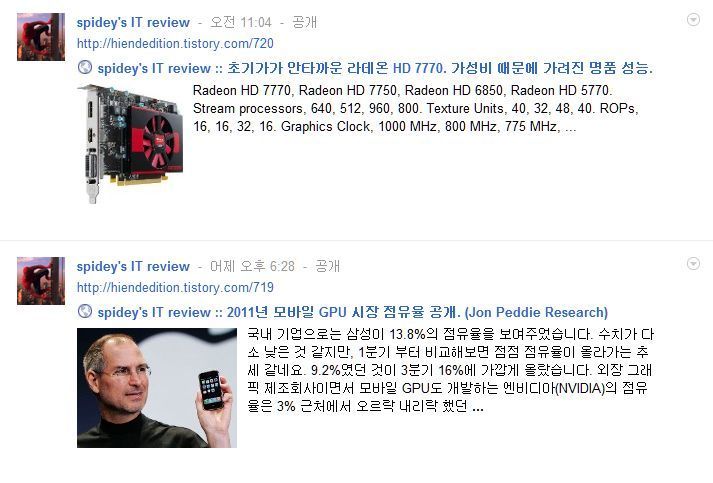Click the 오전 11:04 timestamp
Image resolution: width=713 pixels, height=483 pixels.
(x=241, y=22)
